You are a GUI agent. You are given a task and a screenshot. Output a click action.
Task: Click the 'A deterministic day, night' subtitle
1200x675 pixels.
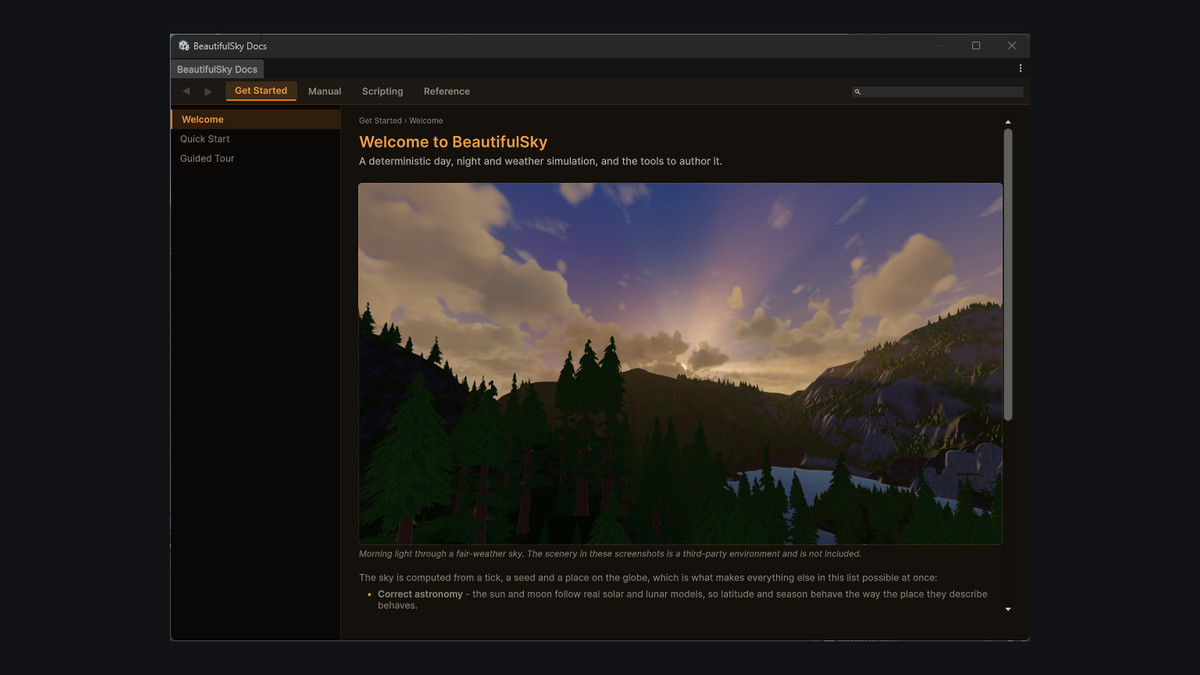540,161
